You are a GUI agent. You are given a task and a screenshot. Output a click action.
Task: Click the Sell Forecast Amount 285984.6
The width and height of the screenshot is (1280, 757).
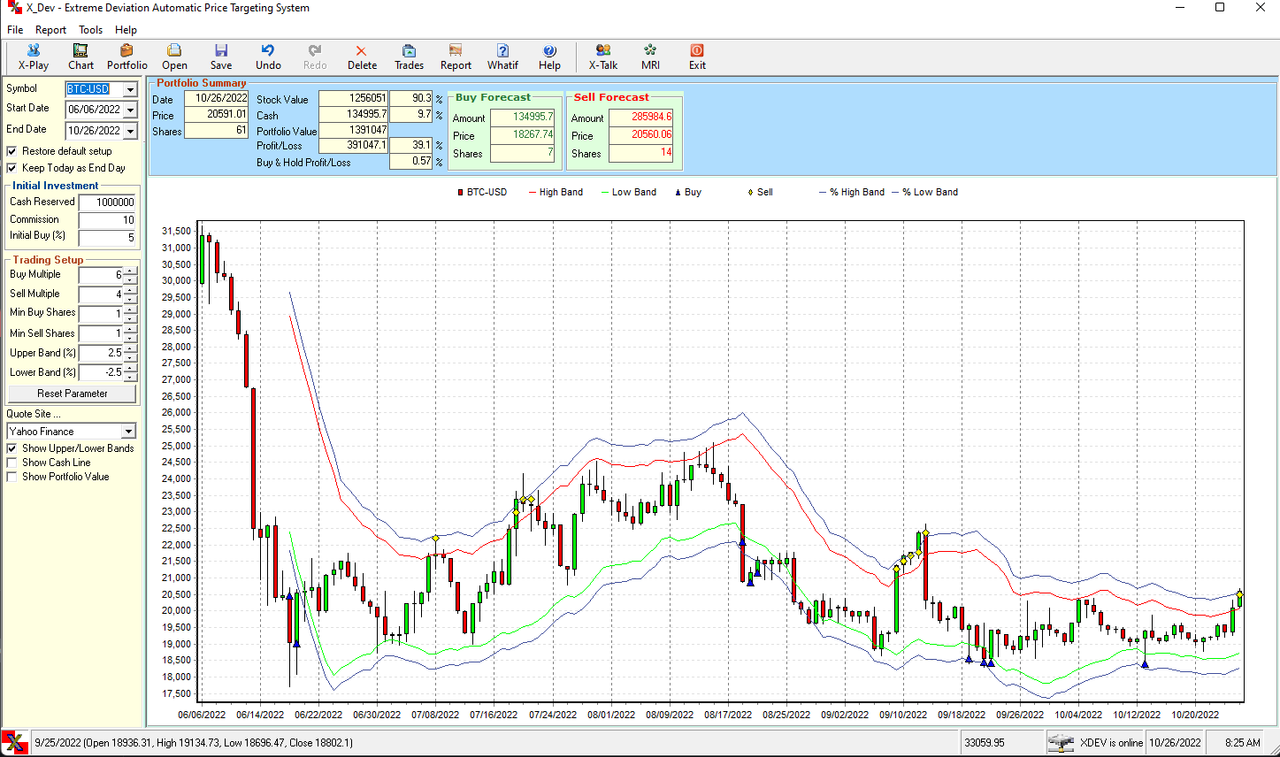[x=640, y=118]
